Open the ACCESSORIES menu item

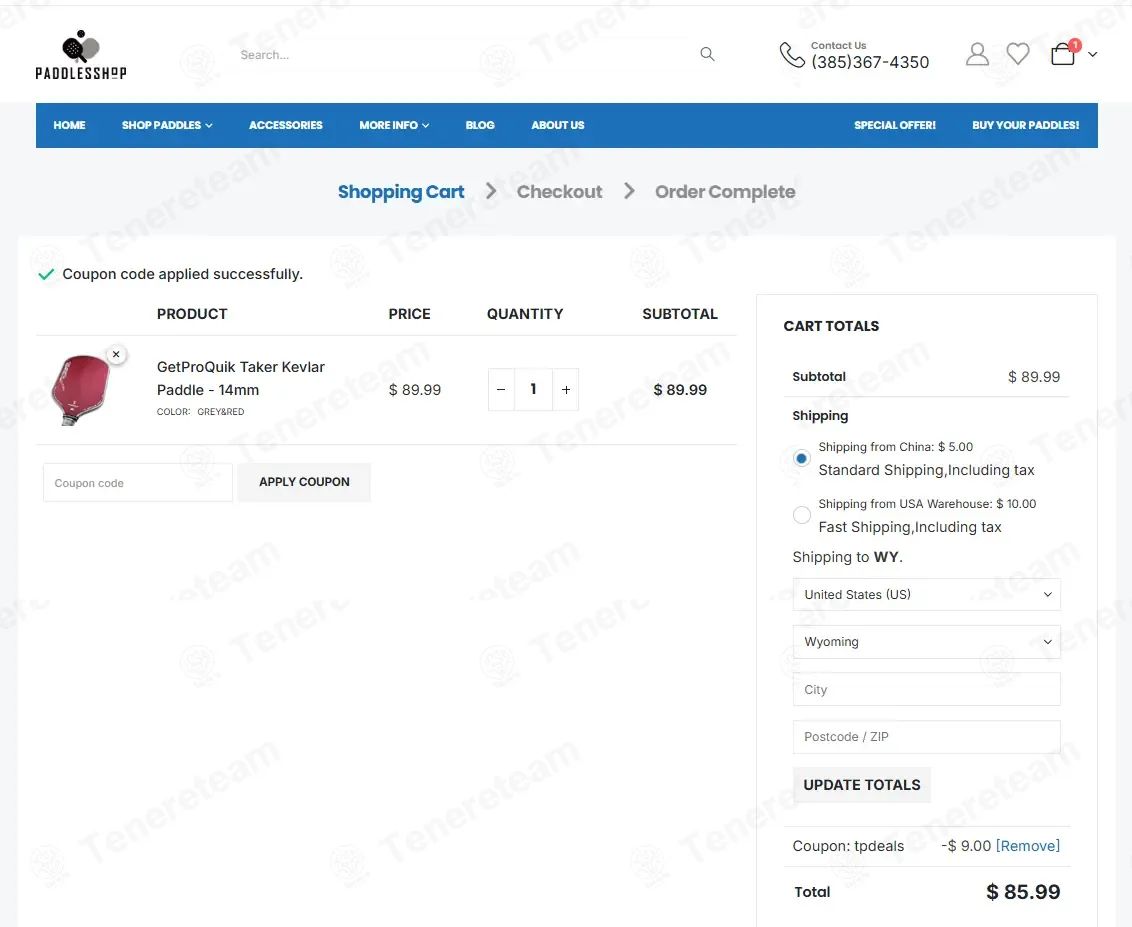(286, 126)
